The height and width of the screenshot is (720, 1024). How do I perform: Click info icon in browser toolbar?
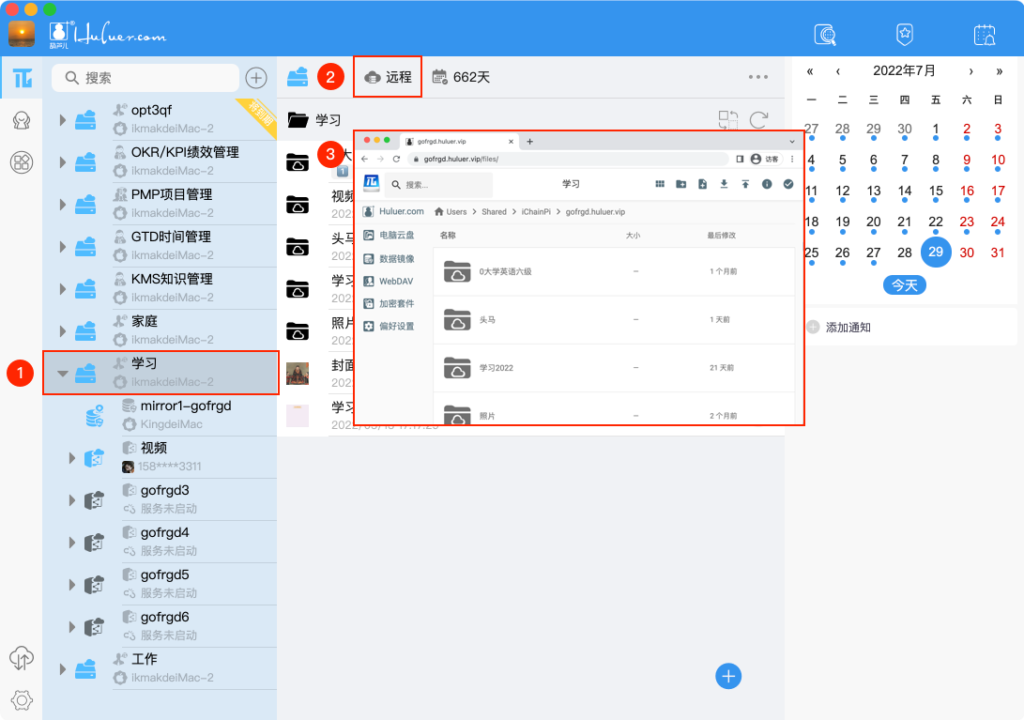[767, 184]
